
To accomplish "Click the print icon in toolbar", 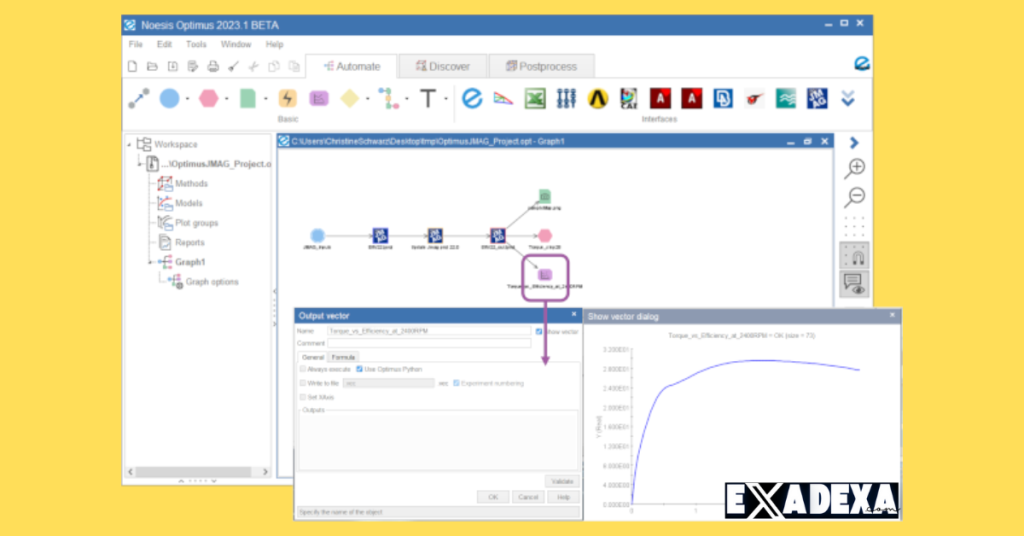I will coord(212,67).
